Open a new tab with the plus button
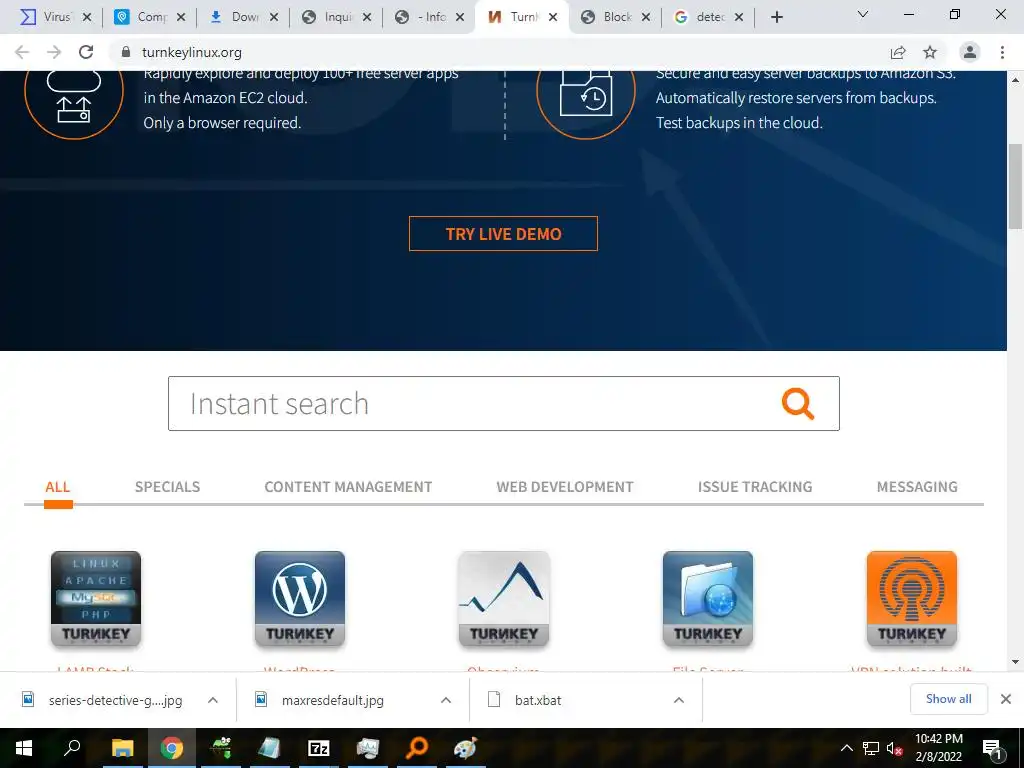Viewport: 1024px width, 768px height. [776, 17]
